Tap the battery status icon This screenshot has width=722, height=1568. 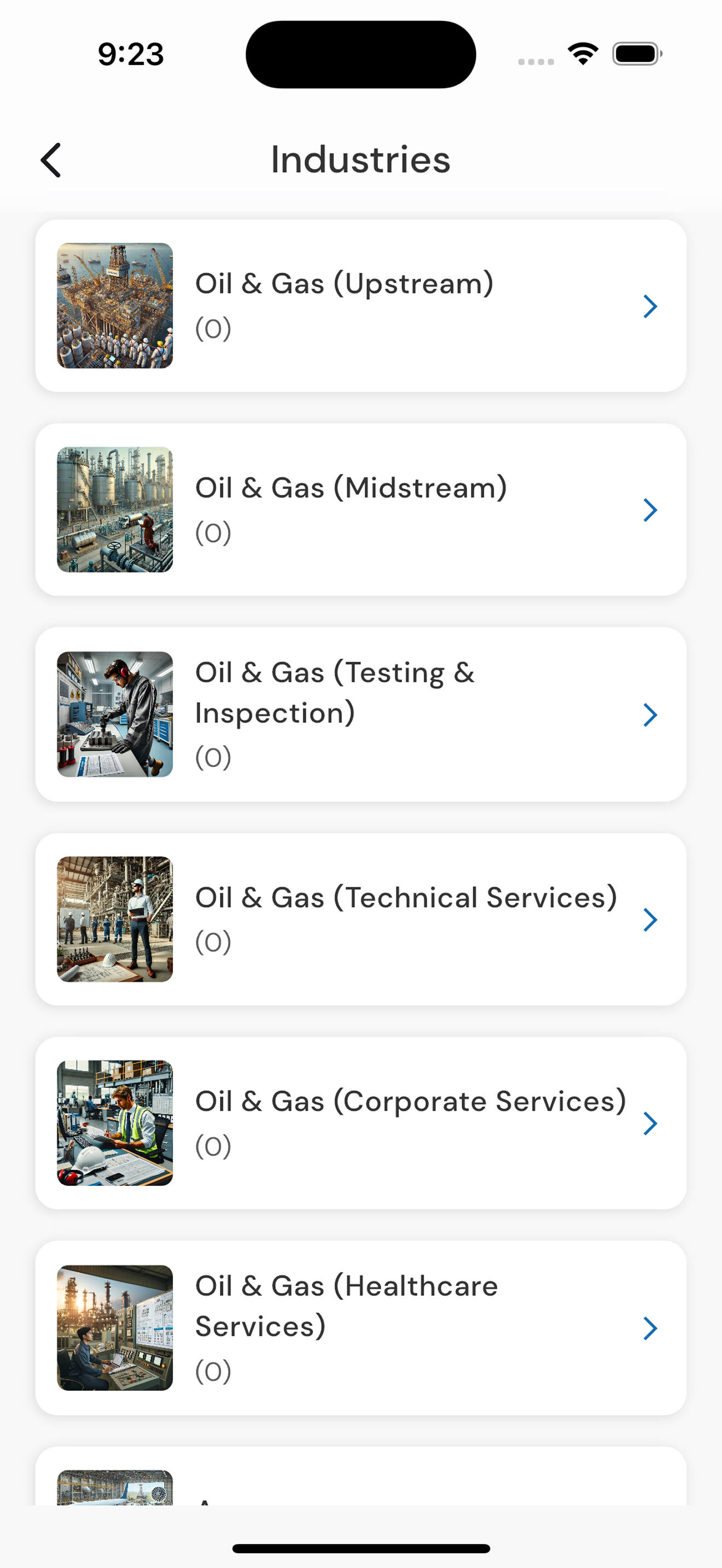click(x=637, y=54)
